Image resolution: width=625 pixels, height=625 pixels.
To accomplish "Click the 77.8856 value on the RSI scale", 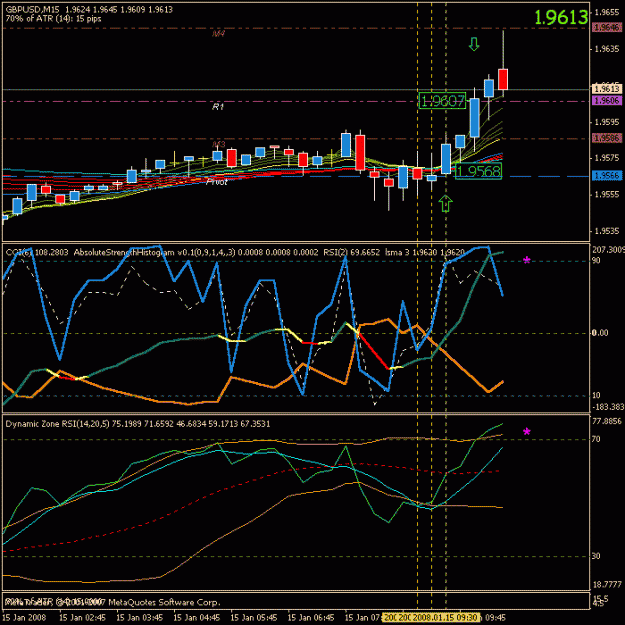I will pos(607,421).
